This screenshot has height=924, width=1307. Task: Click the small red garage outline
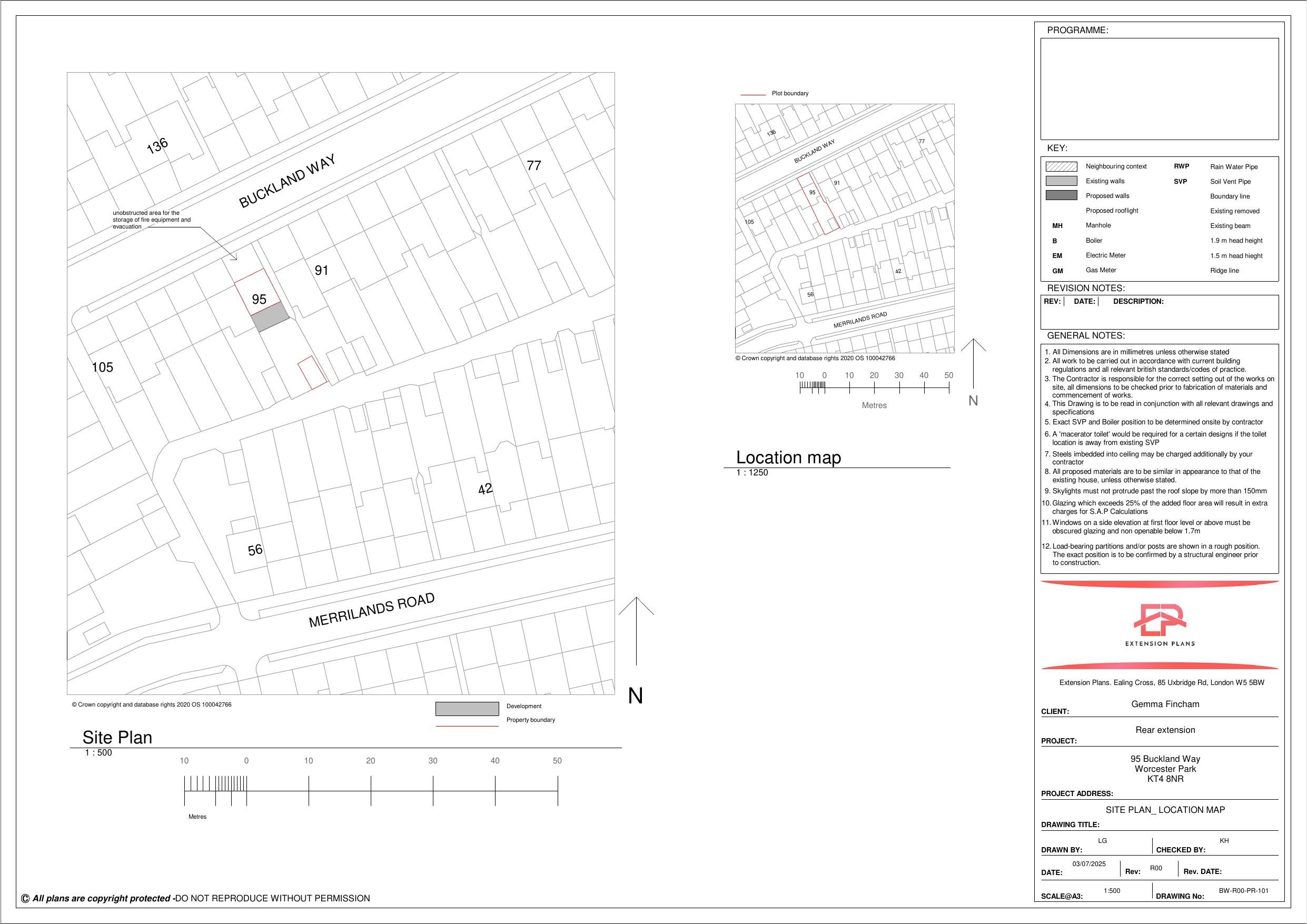[312, 373]
